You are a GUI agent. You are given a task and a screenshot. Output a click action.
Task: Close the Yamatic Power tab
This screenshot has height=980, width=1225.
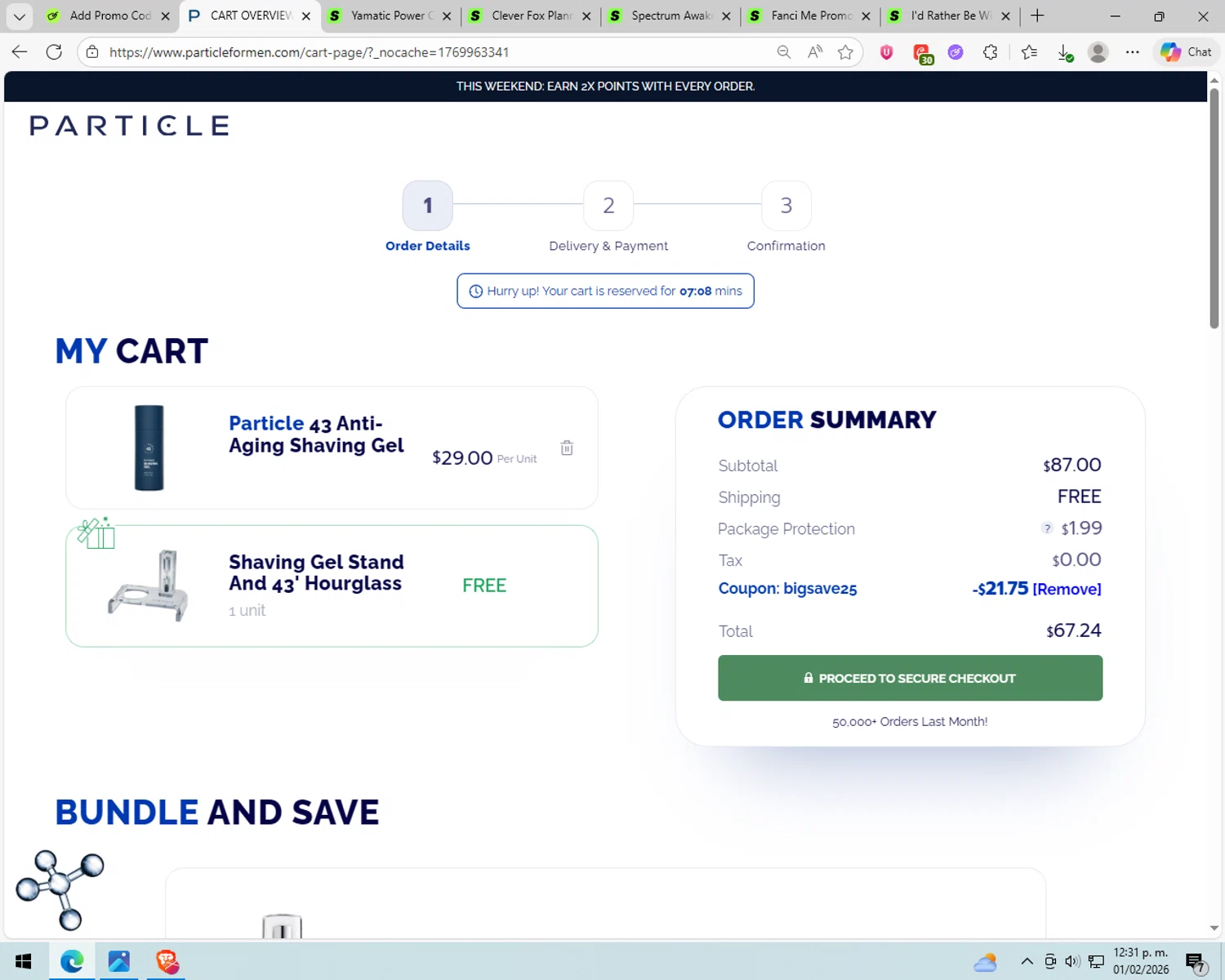click(x=447, y=16)
